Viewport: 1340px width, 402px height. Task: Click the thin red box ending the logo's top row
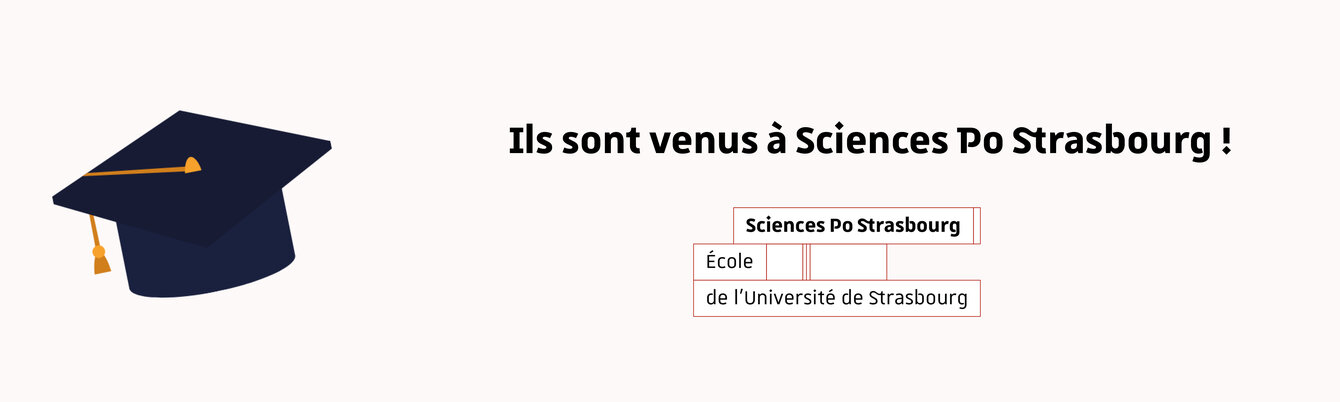(x=977, y=226)
